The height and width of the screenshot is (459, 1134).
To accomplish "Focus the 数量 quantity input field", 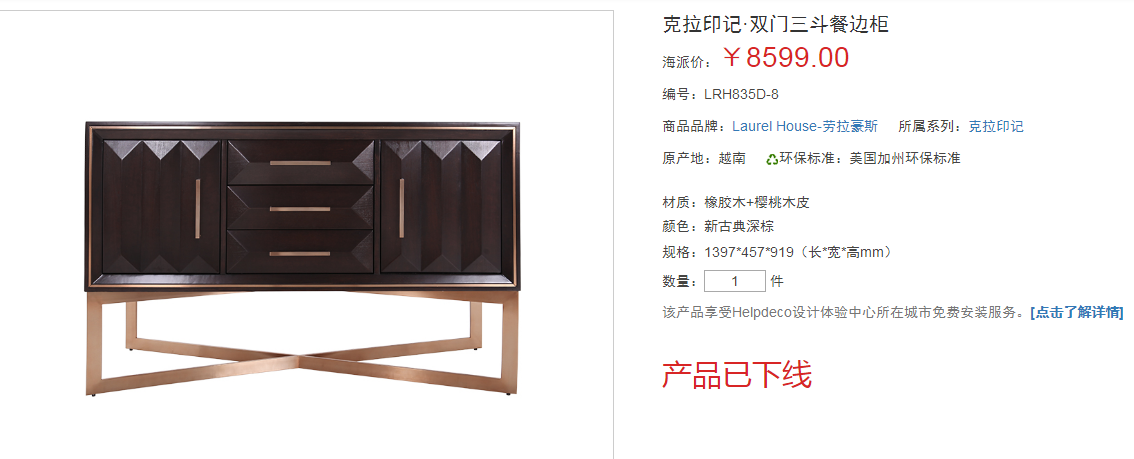I will coord(735,281).
